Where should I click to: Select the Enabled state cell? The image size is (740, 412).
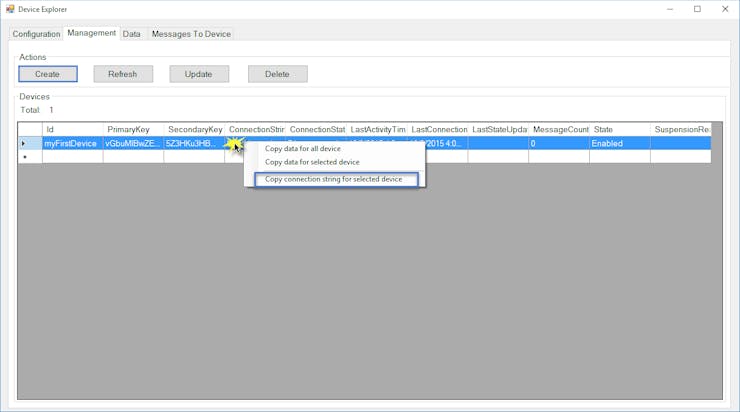(620, 143)
